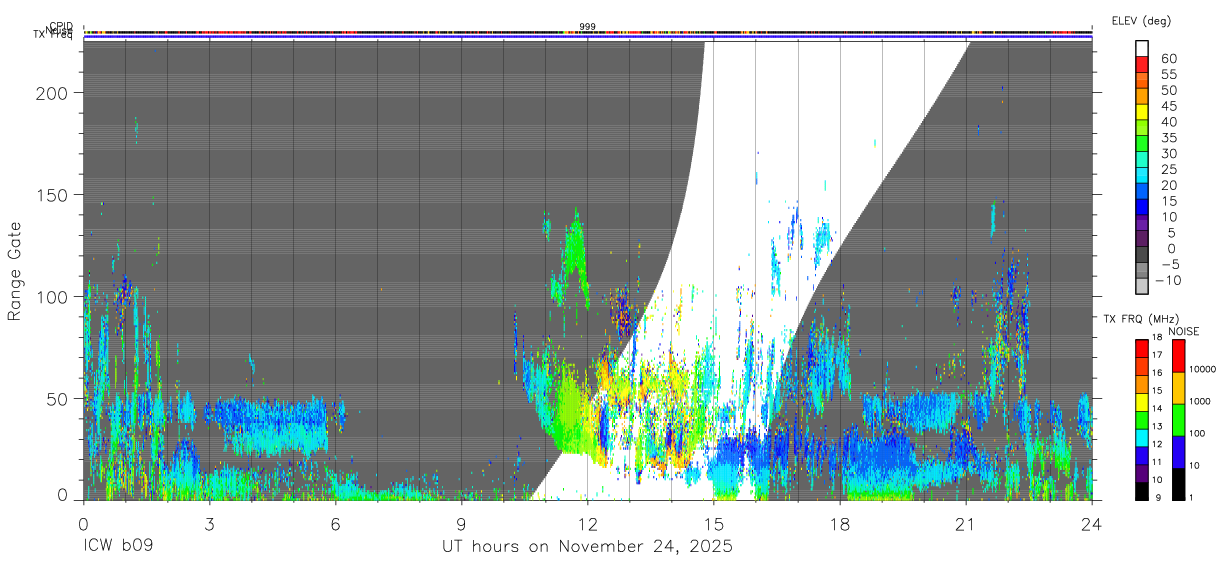Click the green 13–14 MHz TX FRQ segment
This screenshot has width=1228, height=567.
tap(1142, 419)
